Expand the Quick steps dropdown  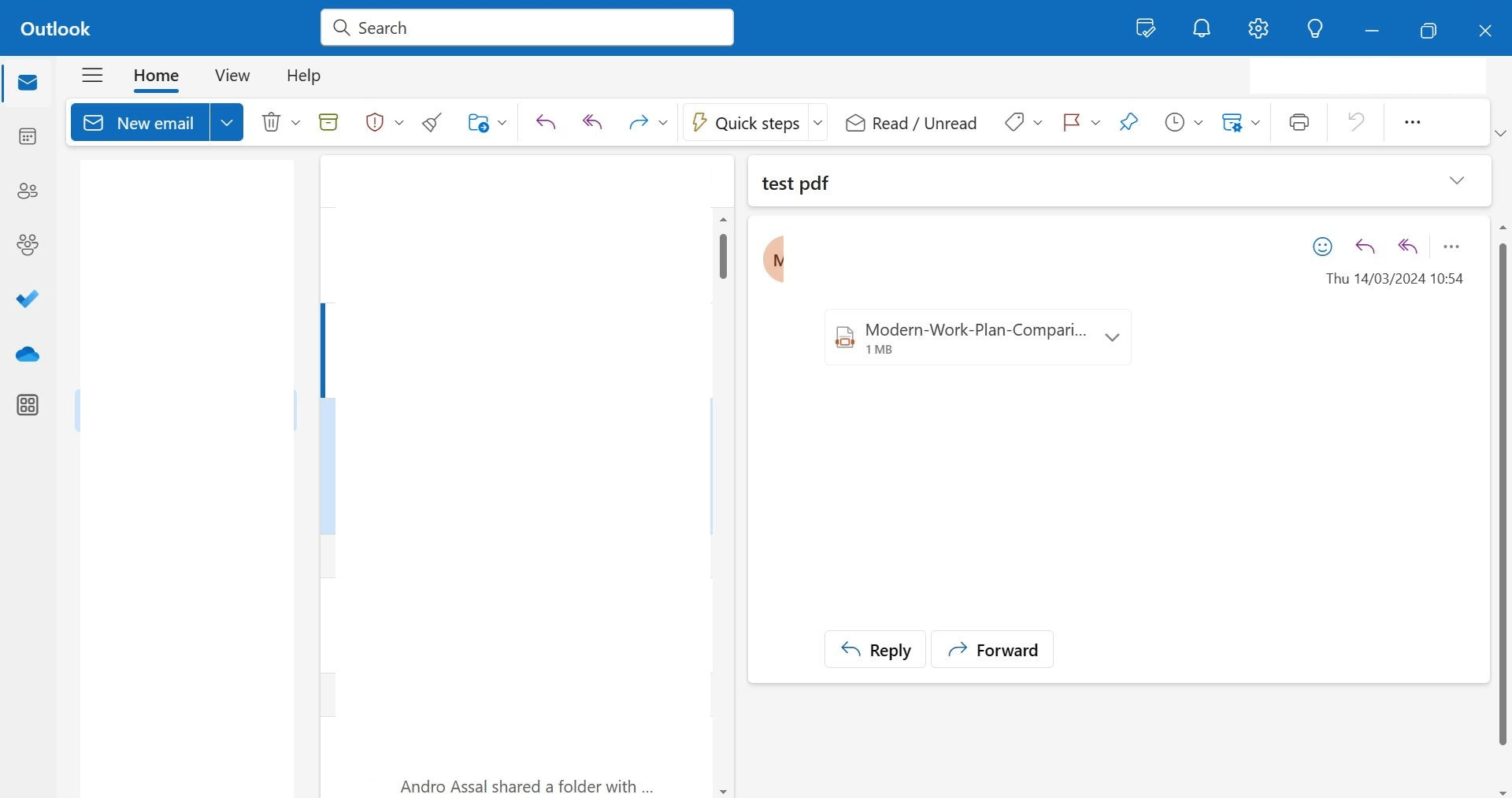point(818,122)
